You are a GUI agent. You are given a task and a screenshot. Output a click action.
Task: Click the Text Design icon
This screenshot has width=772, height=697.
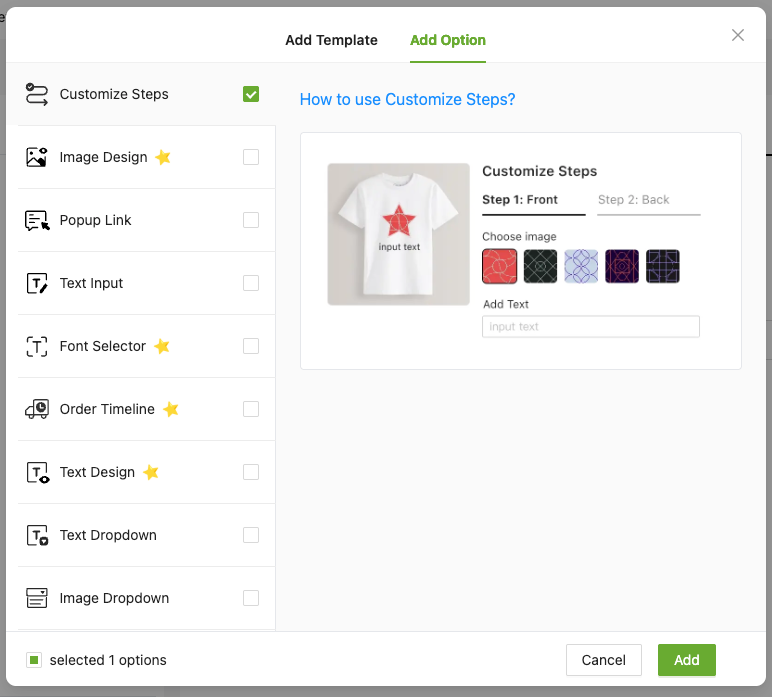pos(37,472)
